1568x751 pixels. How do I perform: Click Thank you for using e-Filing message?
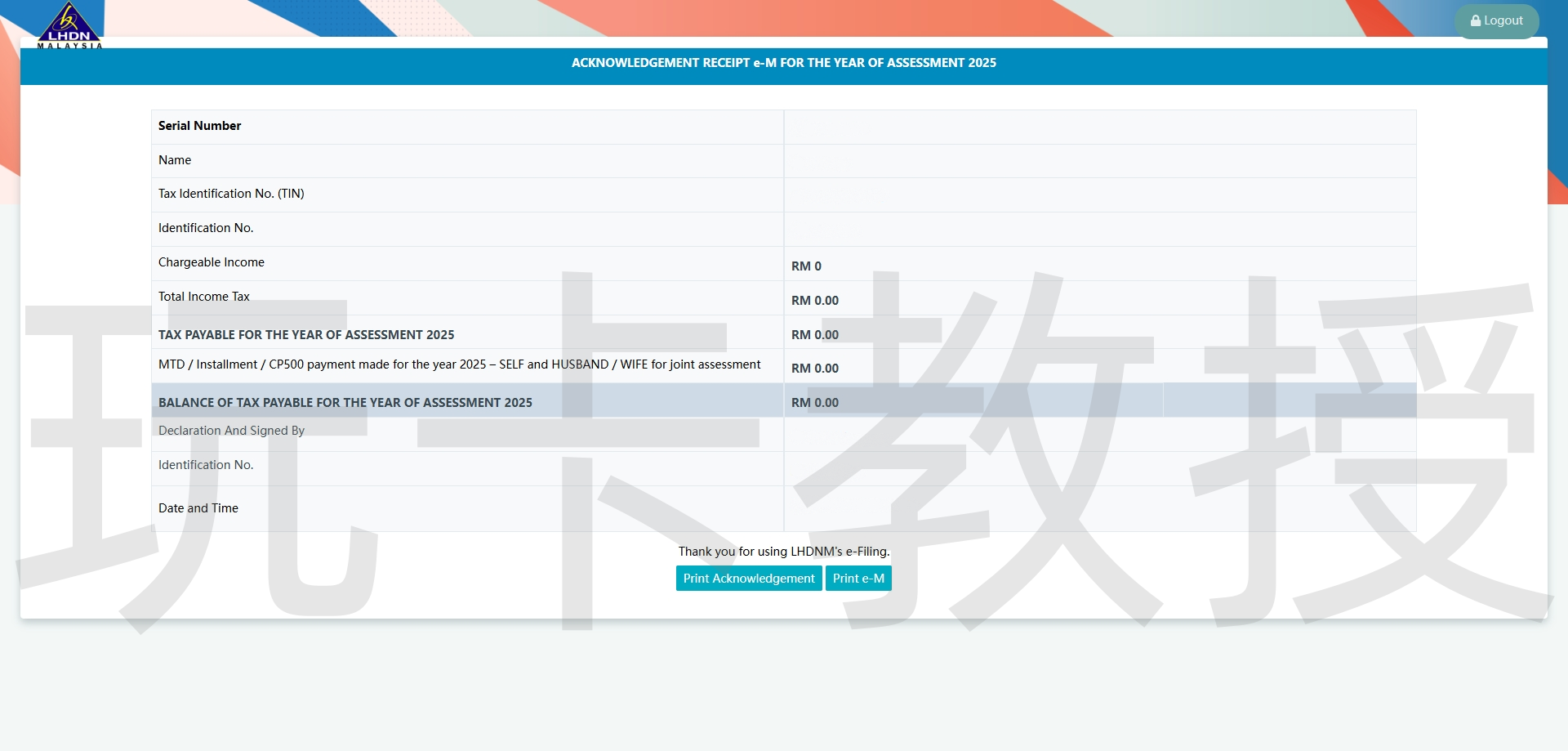click(784, 552)
